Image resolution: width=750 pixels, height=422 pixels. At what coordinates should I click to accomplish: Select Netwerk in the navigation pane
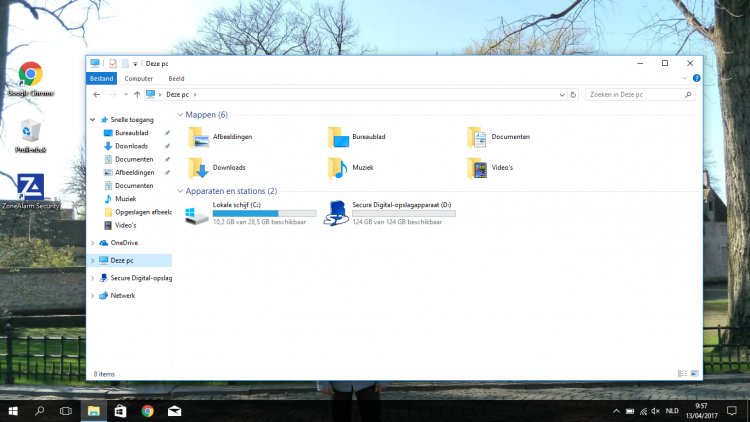(122, 296)
